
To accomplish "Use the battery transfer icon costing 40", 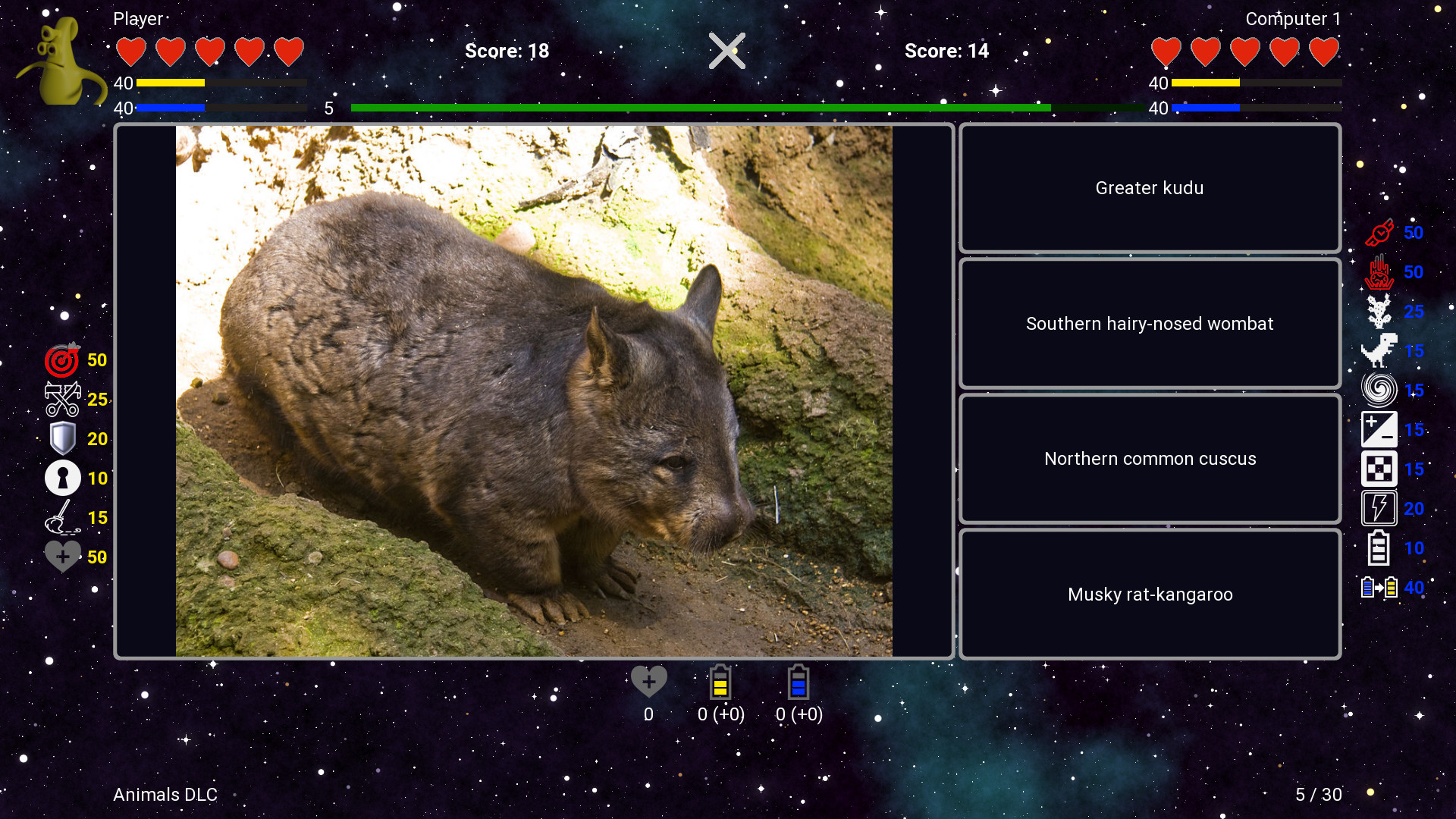I will [x=1380, y=587].
